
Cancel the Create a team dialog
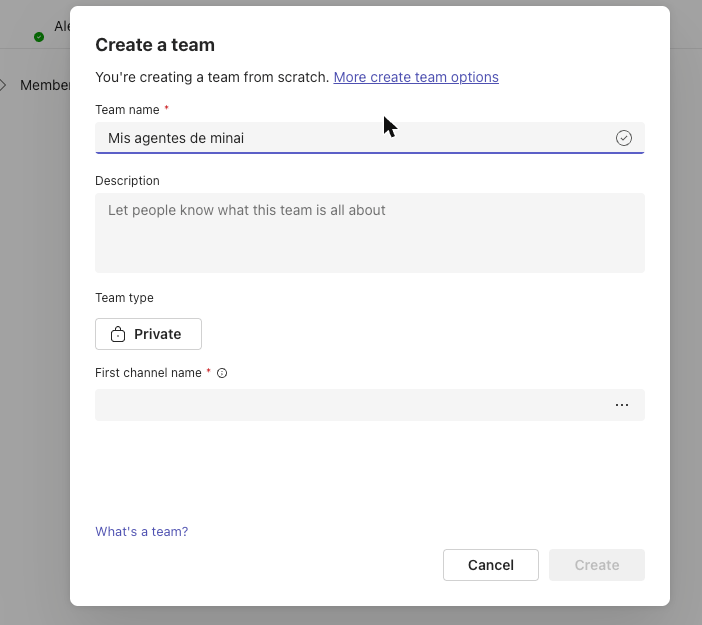[x=491, y=565]
